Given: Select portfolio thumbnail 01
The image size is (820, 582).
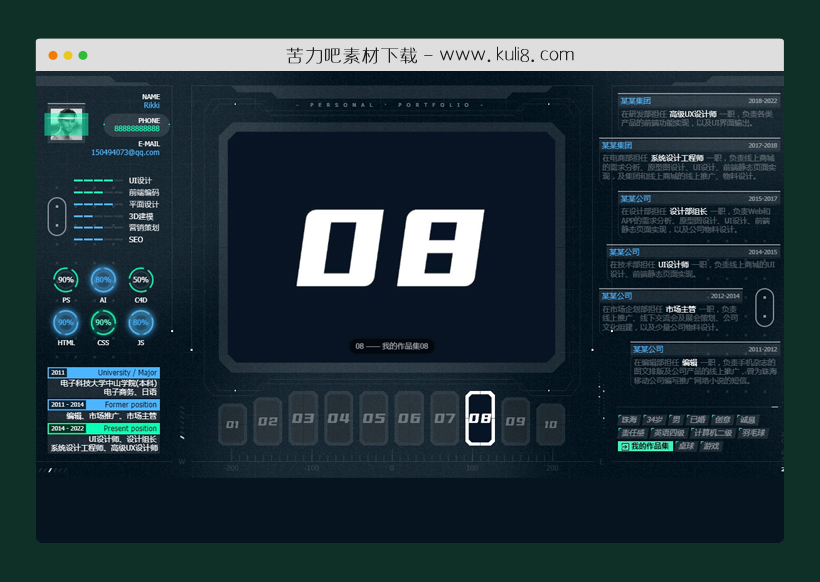Looking at the screenshot, I should [233, 424].
